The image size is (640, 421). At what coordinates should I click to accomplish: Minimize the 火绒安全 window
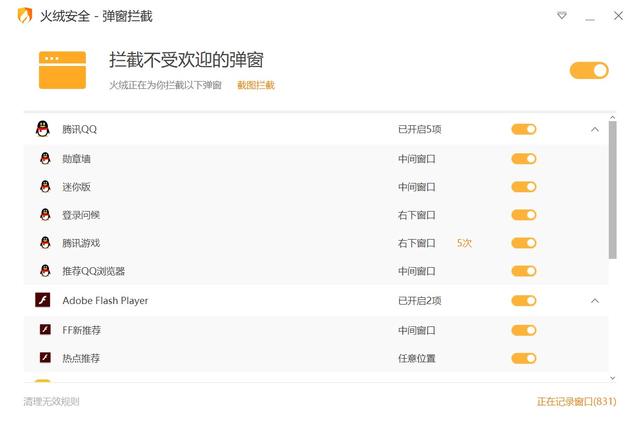coord(590,18)
